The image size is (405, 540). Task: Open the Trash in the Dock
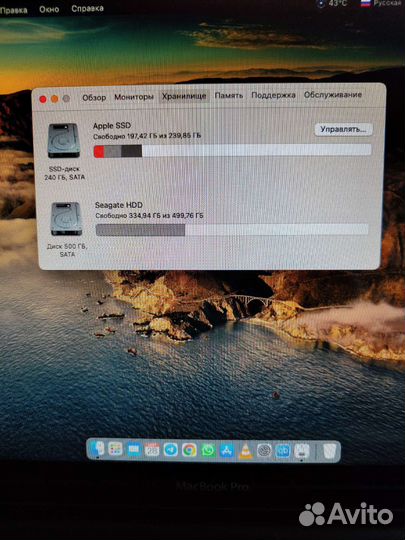point(329,451)
